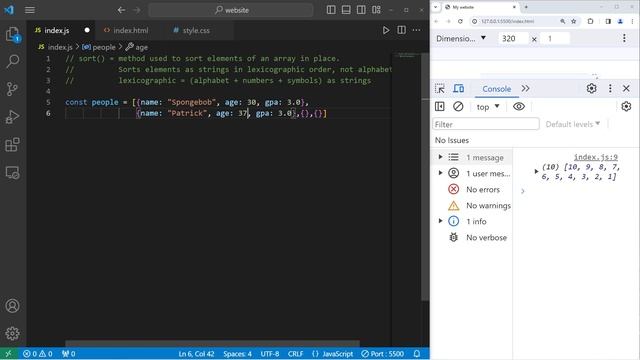
Task: Split the editor to the right
Action: click(x=401, y=30)
